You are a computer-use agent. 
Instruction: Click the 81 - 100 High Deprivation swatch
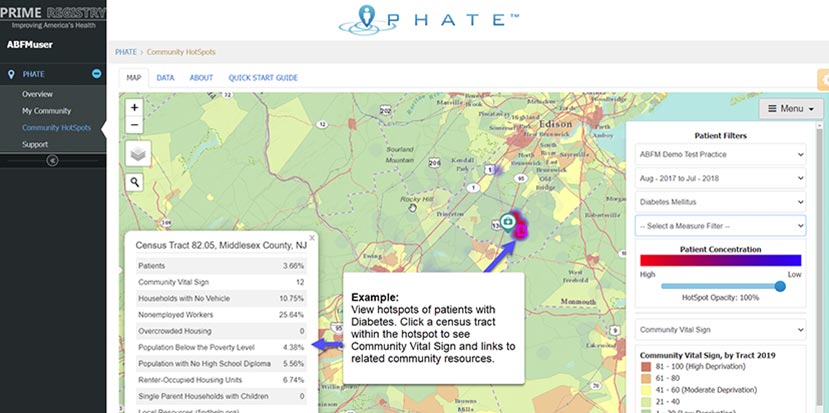647,367
